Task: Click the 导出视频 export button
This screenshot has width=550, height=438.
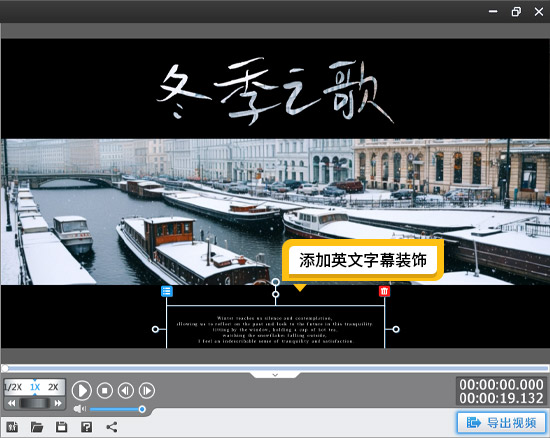Action: tap(502, 423)
